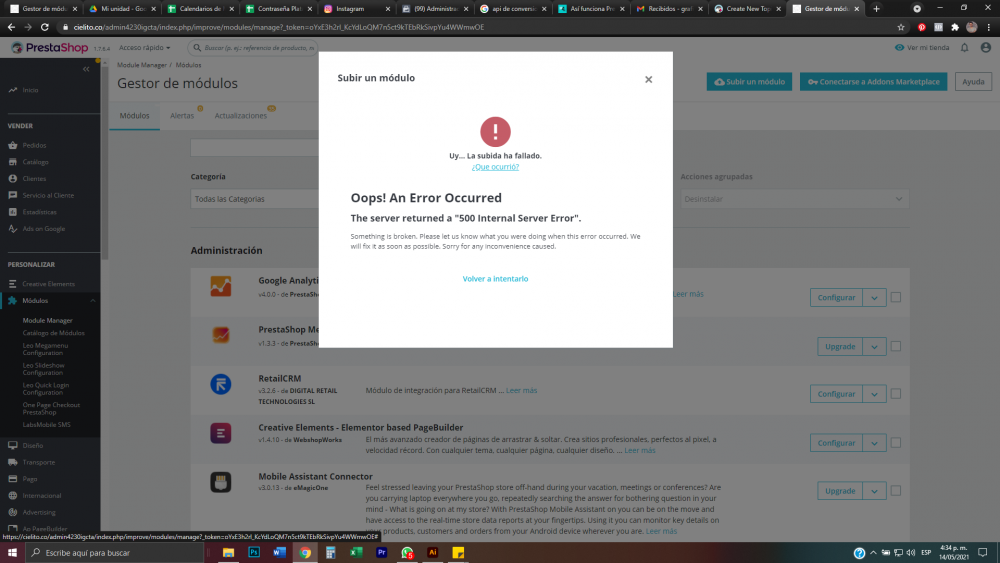Click RetailCRM Leer más link
The image size is (1000, 563).
[x=521, y=390]
